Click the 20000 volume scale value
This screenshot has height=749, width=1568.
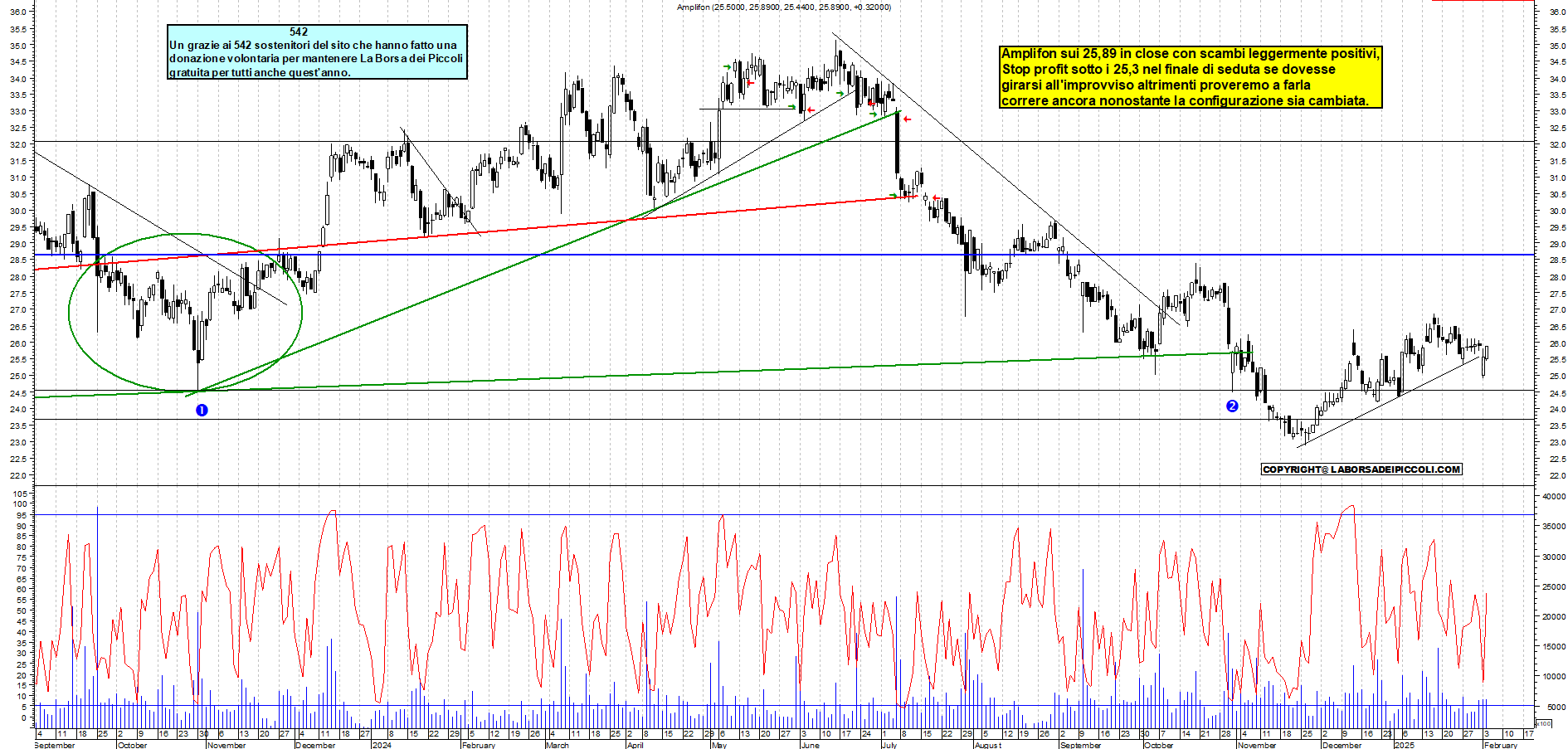pos(1554,616)
